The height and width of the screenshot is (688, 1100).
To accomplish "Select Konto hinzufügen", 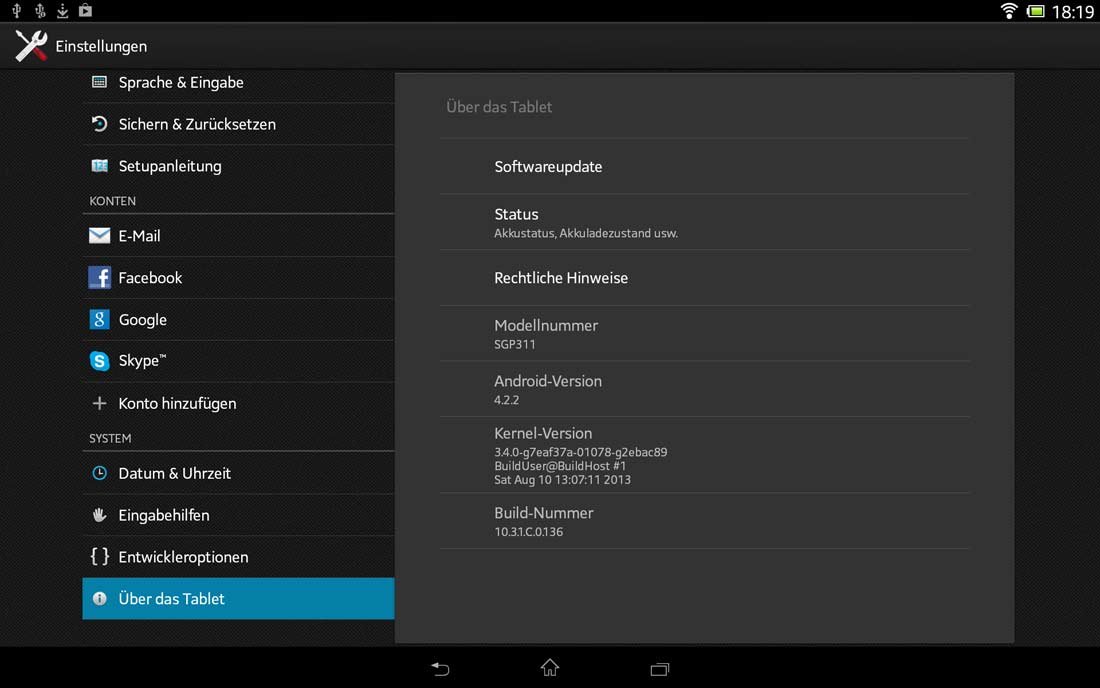I will 239,403.
